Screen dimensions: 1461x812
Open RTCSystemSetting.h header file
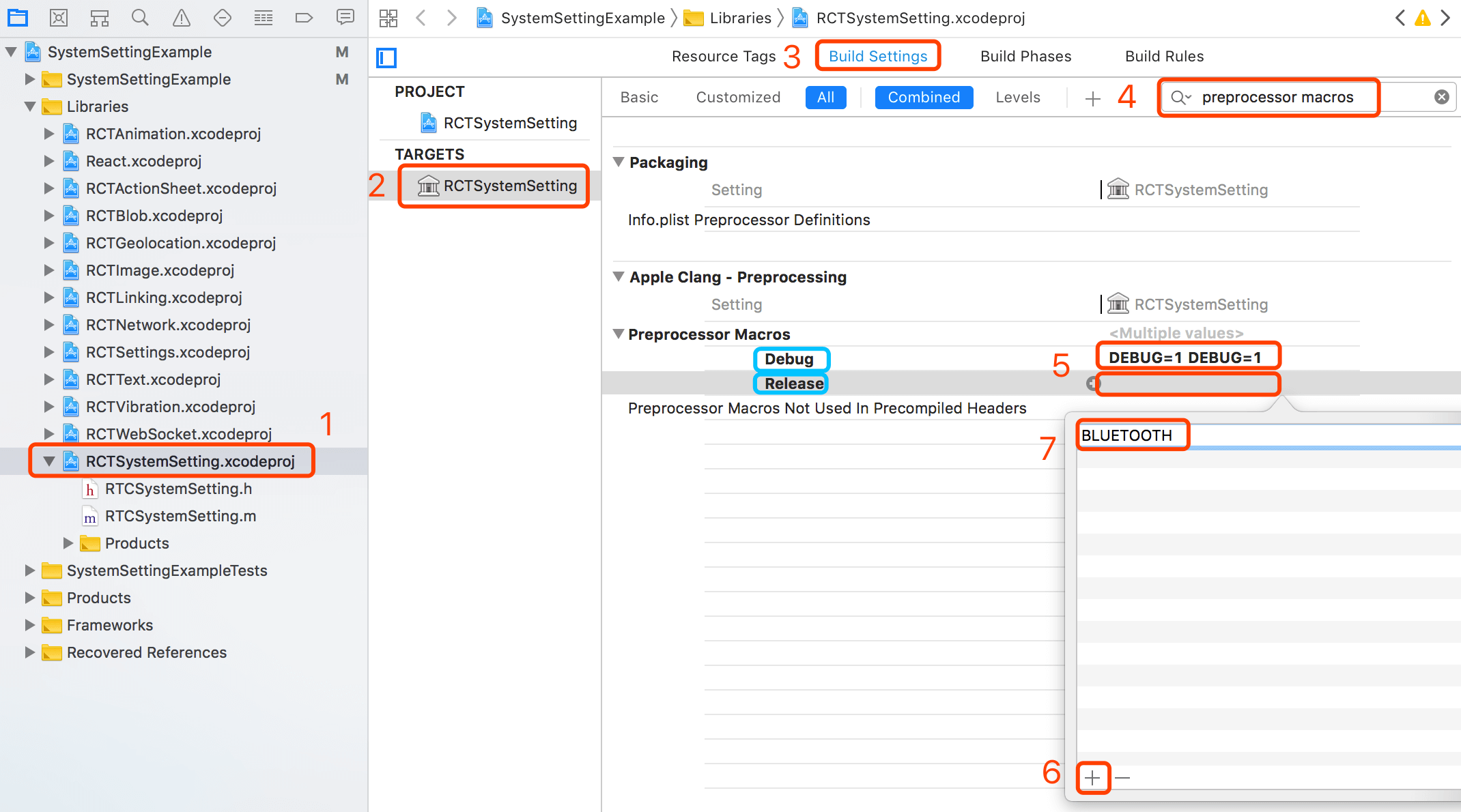(167, 489)
